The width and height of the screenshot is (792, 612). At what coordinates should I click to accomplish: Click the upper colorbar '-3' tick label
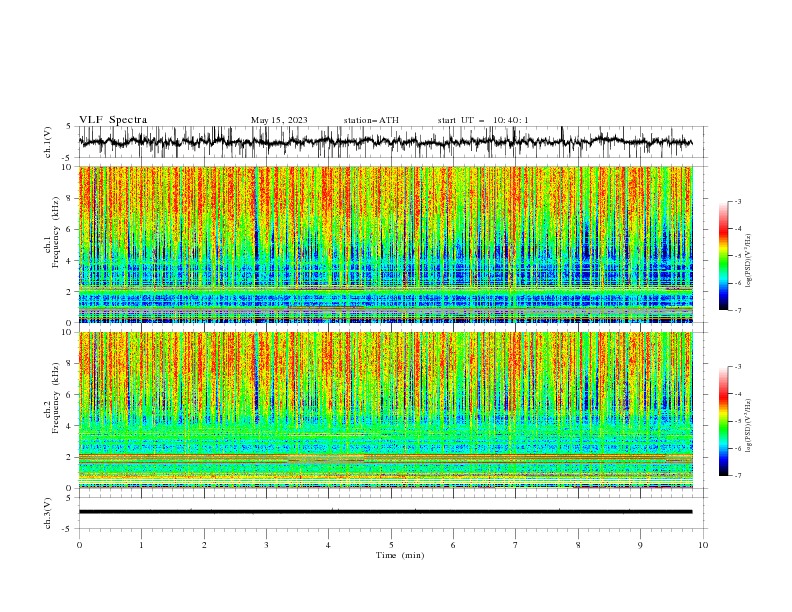click(x=738, y=201)
